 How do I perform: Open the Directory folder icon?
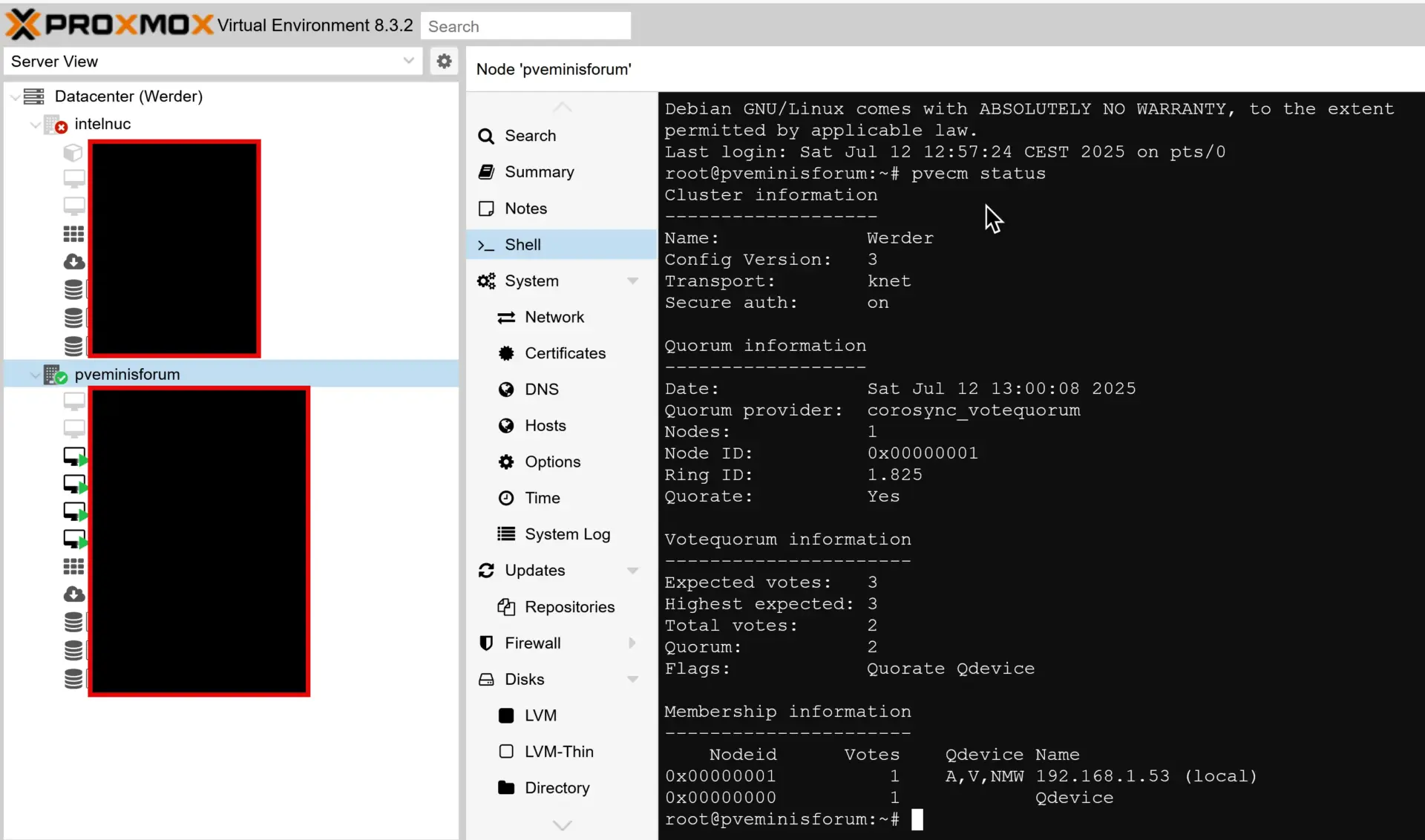click(506, 788)
